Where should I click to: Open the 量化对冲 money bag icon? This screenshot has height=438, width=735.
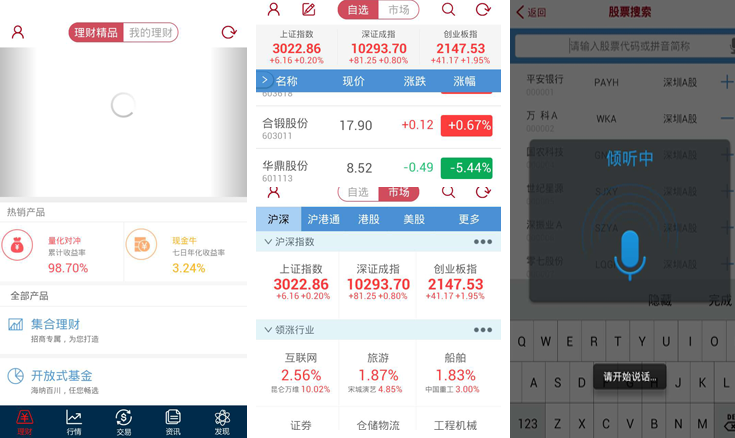point(17,245)
